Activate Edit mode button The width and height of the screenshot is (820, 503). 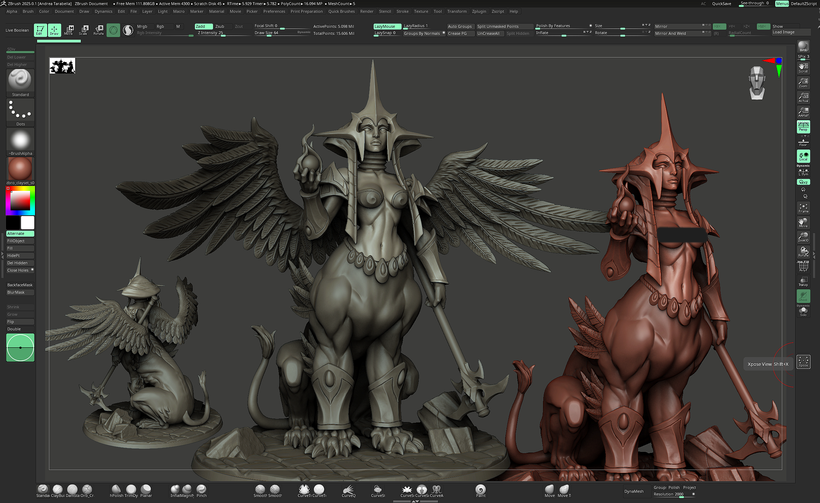point(40,30)
